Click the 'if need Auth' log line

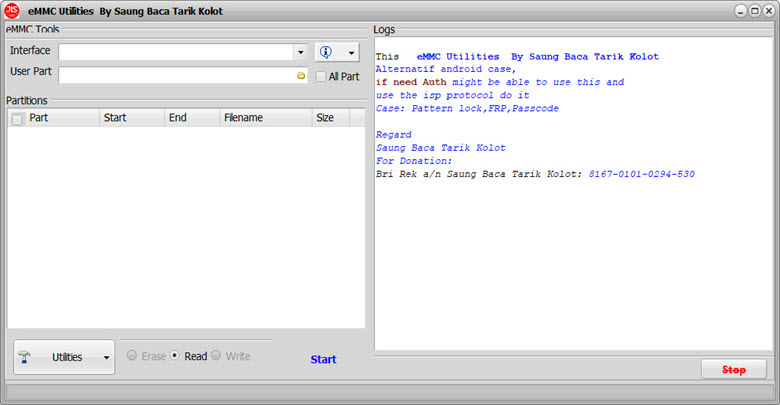click(x=500, y=82)
